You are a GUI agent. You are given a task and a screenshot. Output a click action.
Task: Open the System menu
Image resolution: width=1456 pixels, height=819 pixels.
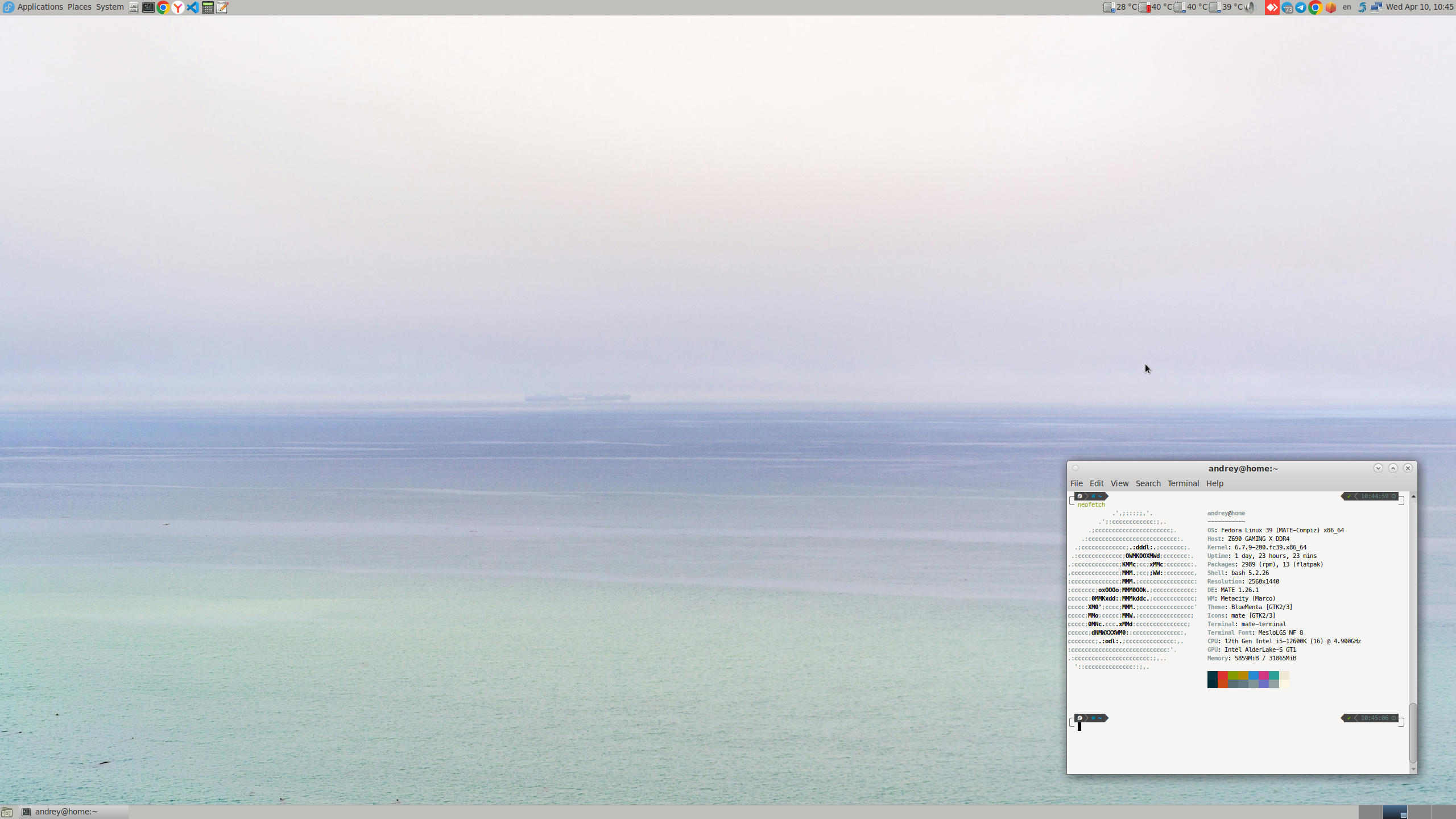tap(110, 7)
